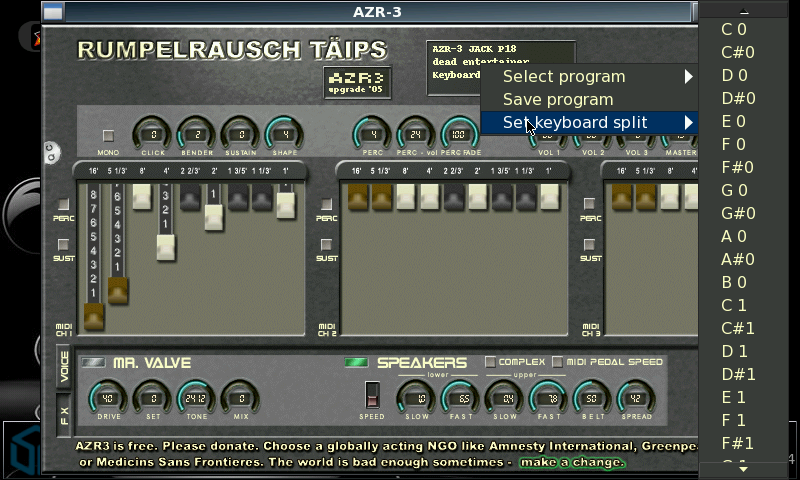
Task: Click the PERC-vol knob
Action: (x=416, y=134)
